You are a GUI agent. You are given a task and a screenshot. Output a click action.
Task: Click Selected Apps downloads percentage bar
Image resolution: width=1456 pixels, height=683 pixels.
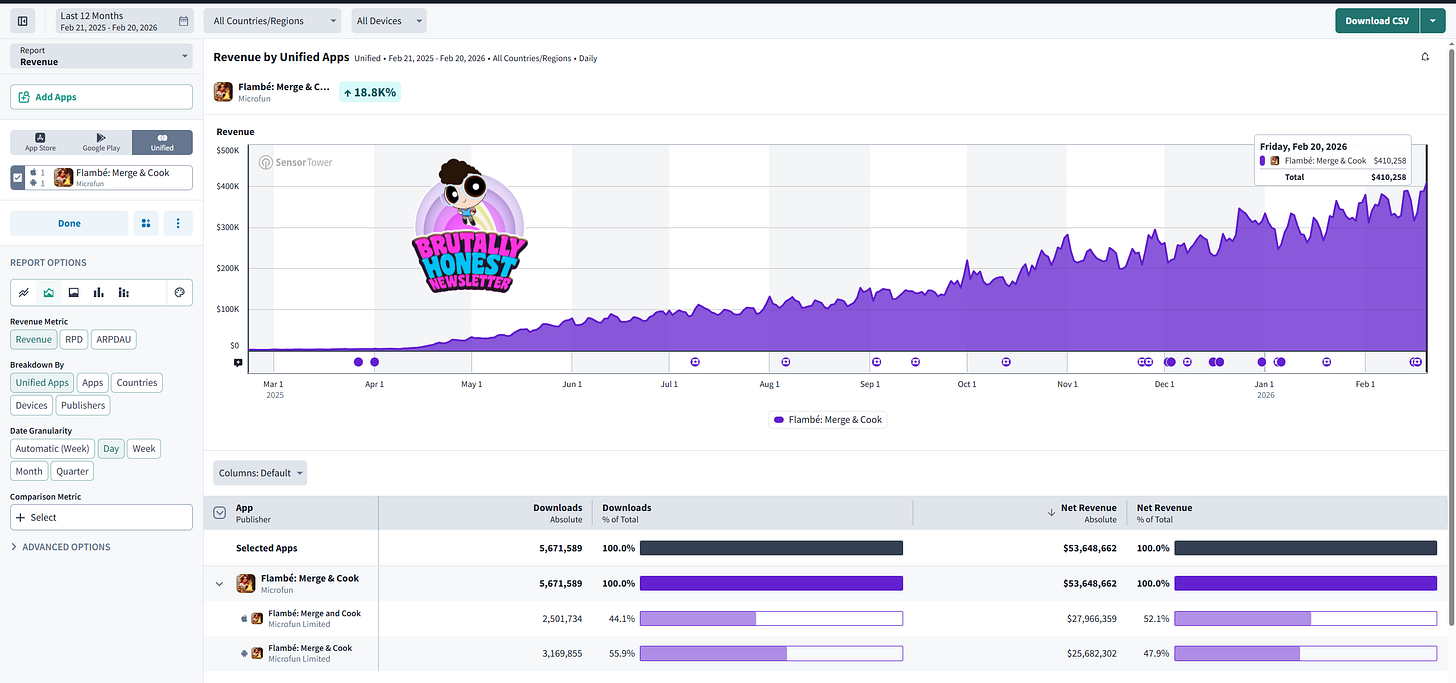tap(771, 548)
